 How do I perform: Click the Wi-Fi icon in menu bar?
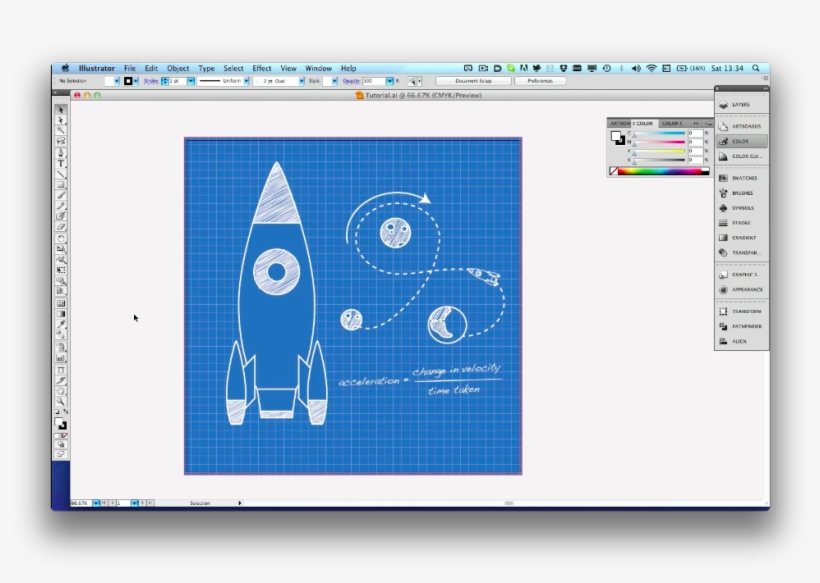[x=651, y=68]
